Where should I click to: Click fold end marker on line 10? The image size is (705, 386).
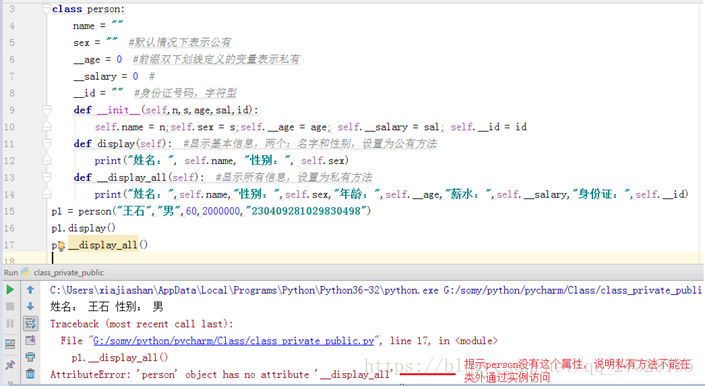coord(46,127)
